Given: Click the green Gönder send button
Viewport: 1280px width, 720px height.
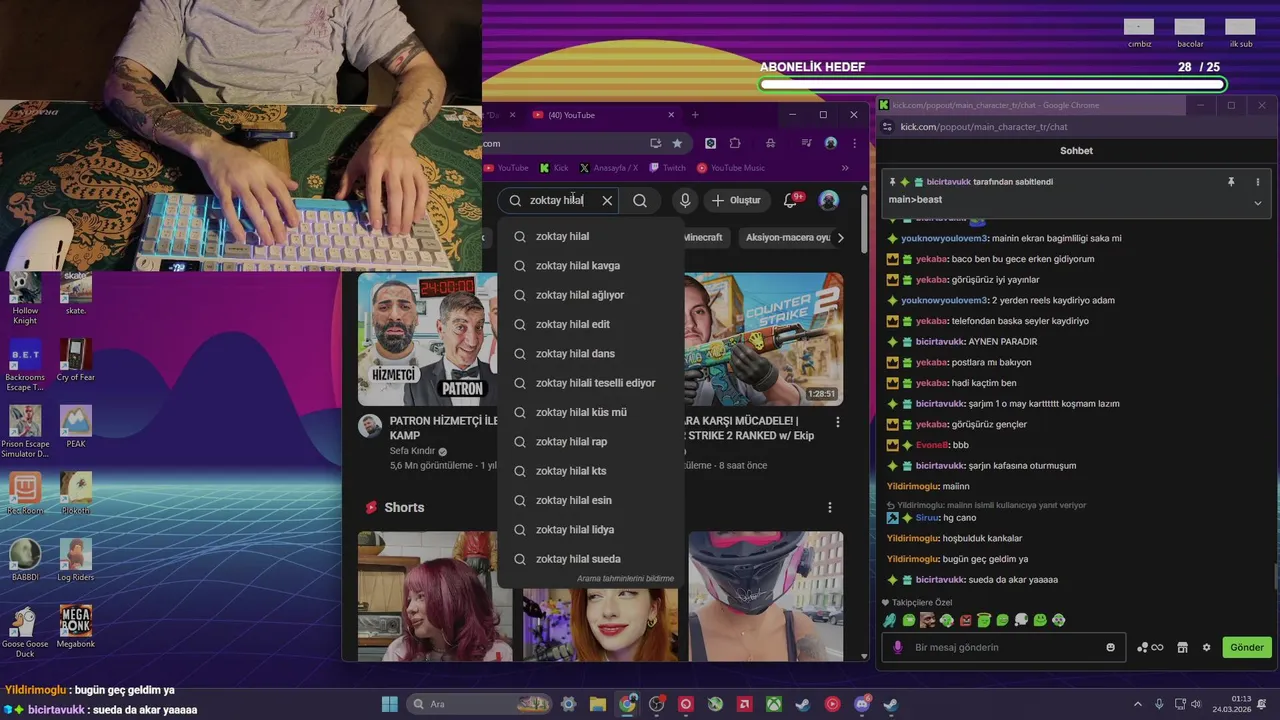Looking at the screenshot, I should coord(1247,647).
